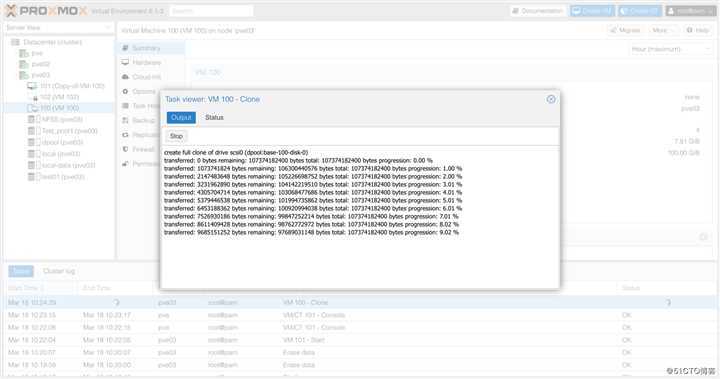The width and height of the screenshot is (720, 379).
Task: Select the dpool storage in tree
Action: [56, 142]
